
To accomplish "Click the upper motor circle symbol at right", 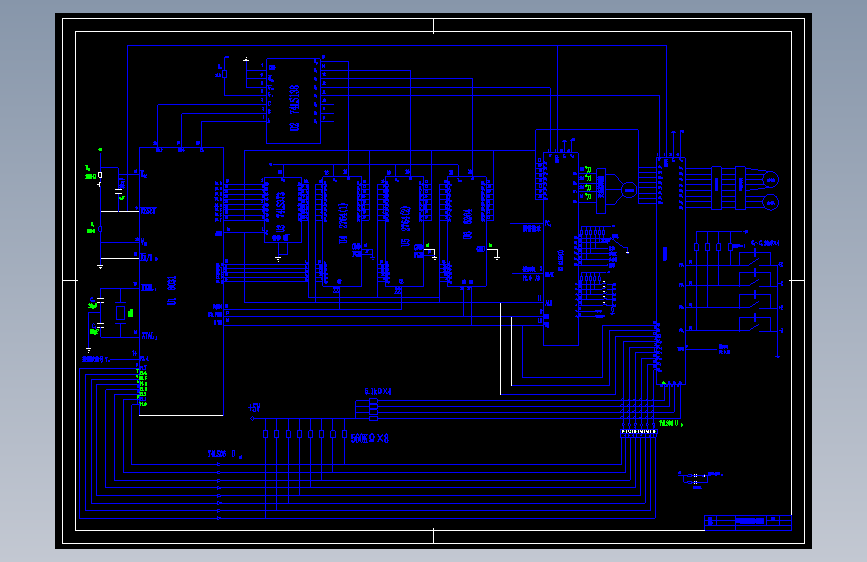I will [770, 180].
